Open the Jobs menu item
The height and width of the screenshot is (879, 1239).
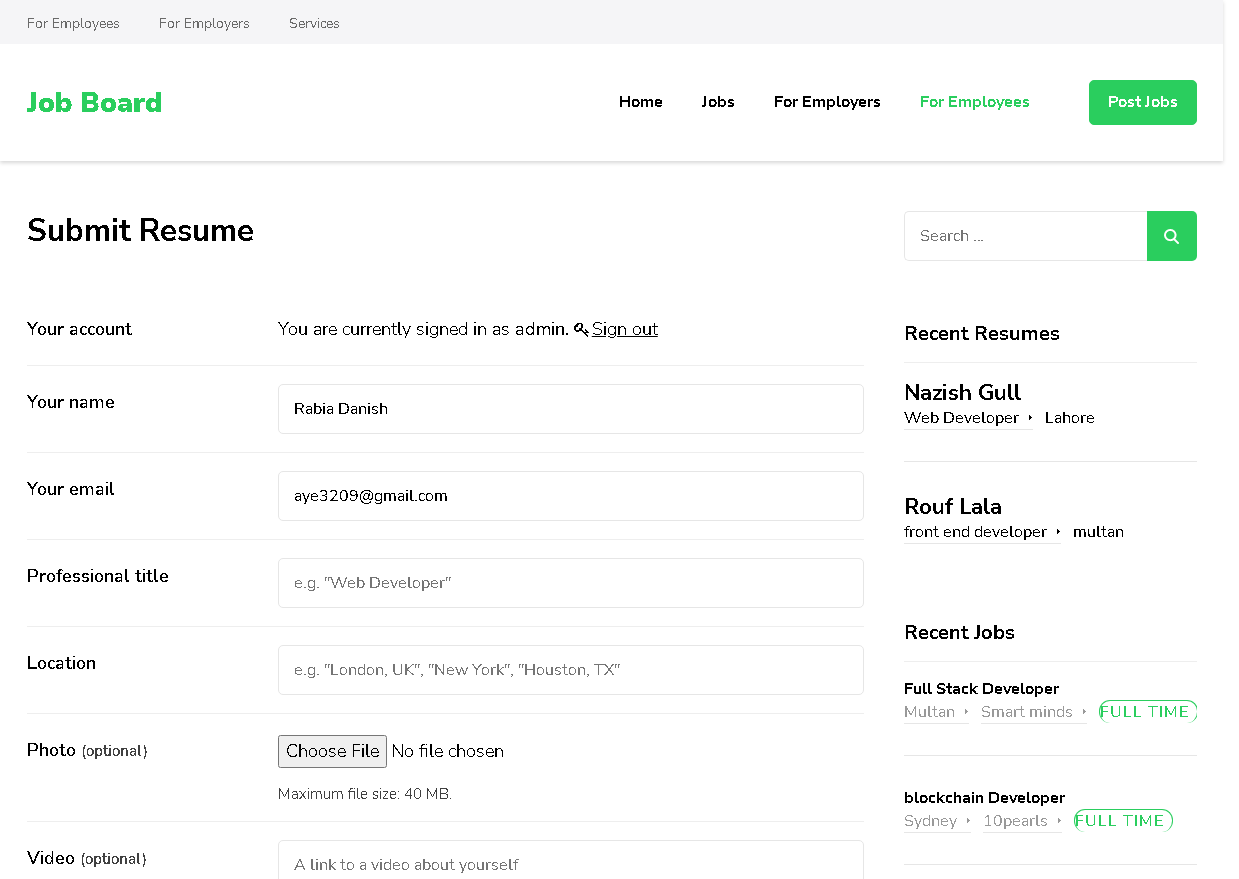[718, 102]
